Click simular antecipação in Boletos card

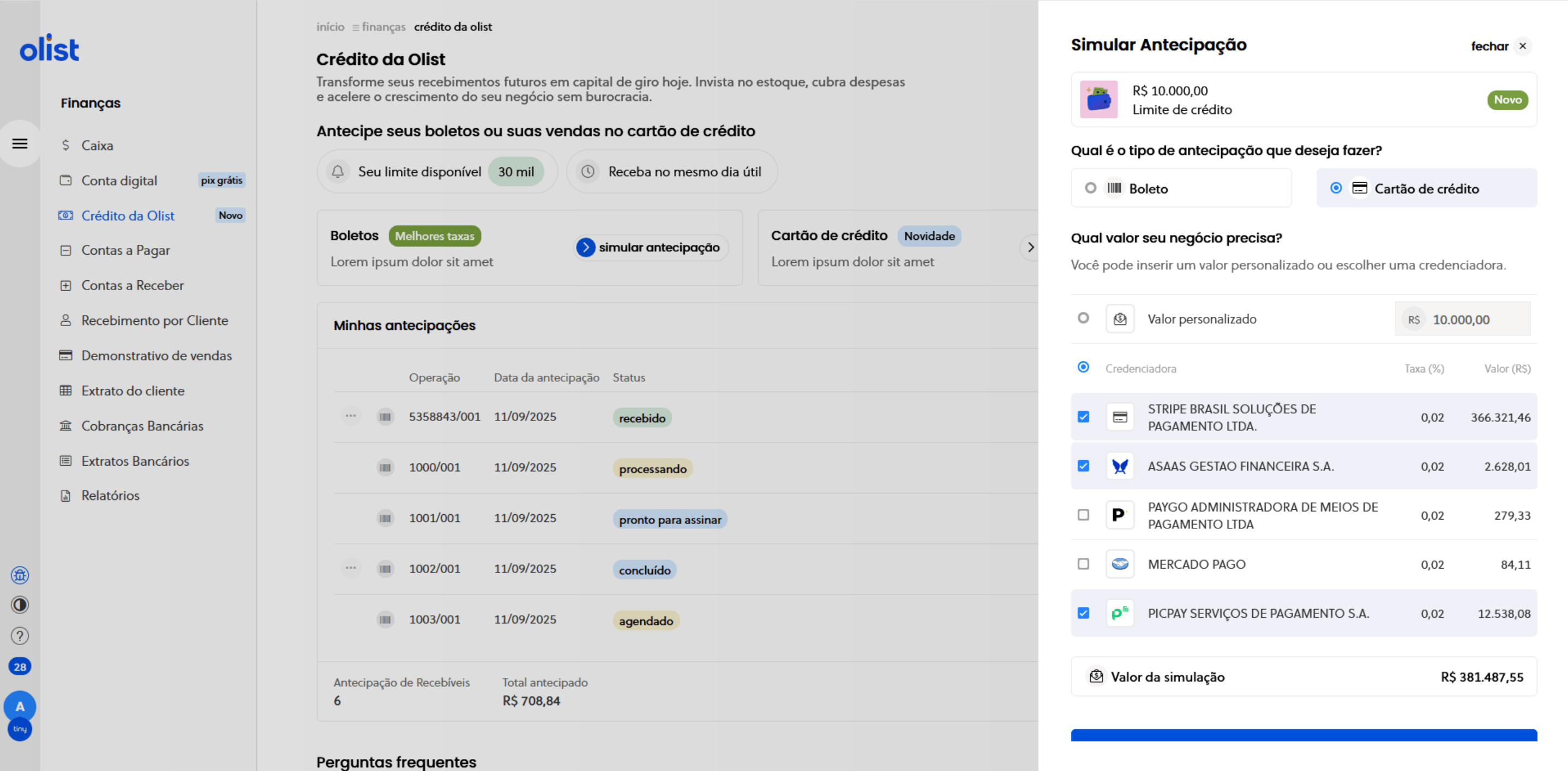tap(651, 247)
